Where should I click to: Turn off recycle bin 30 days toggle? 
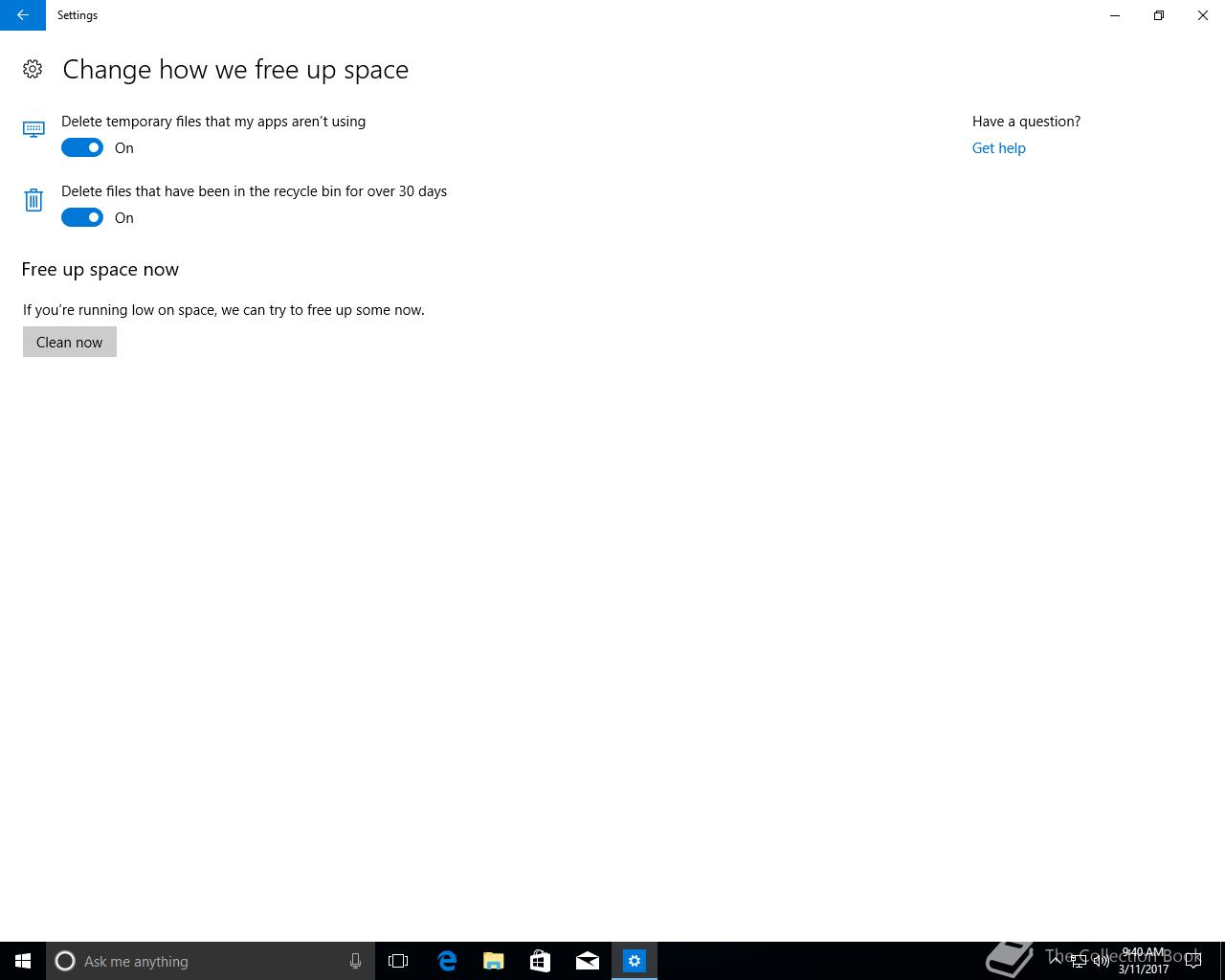[82, 217]
